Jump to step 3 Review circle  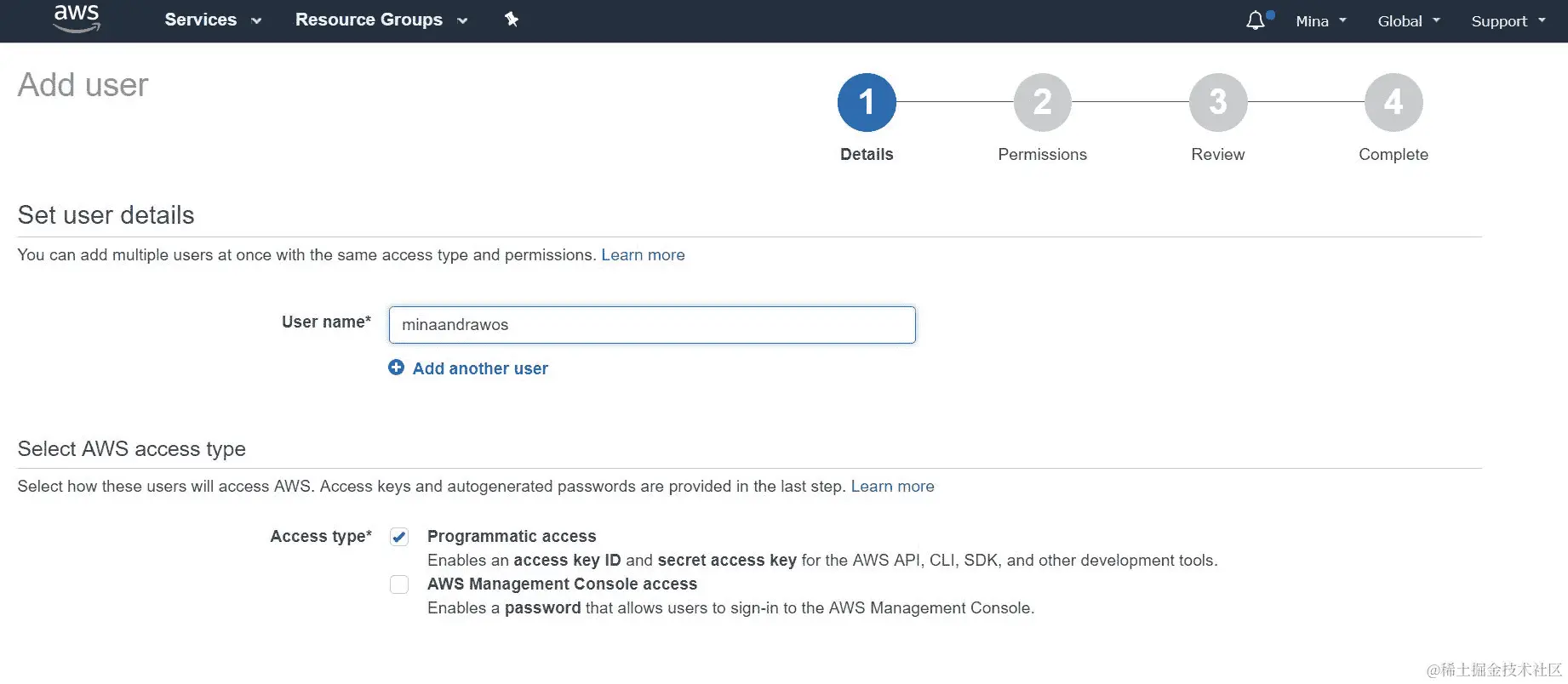[x=1217, y=103]
